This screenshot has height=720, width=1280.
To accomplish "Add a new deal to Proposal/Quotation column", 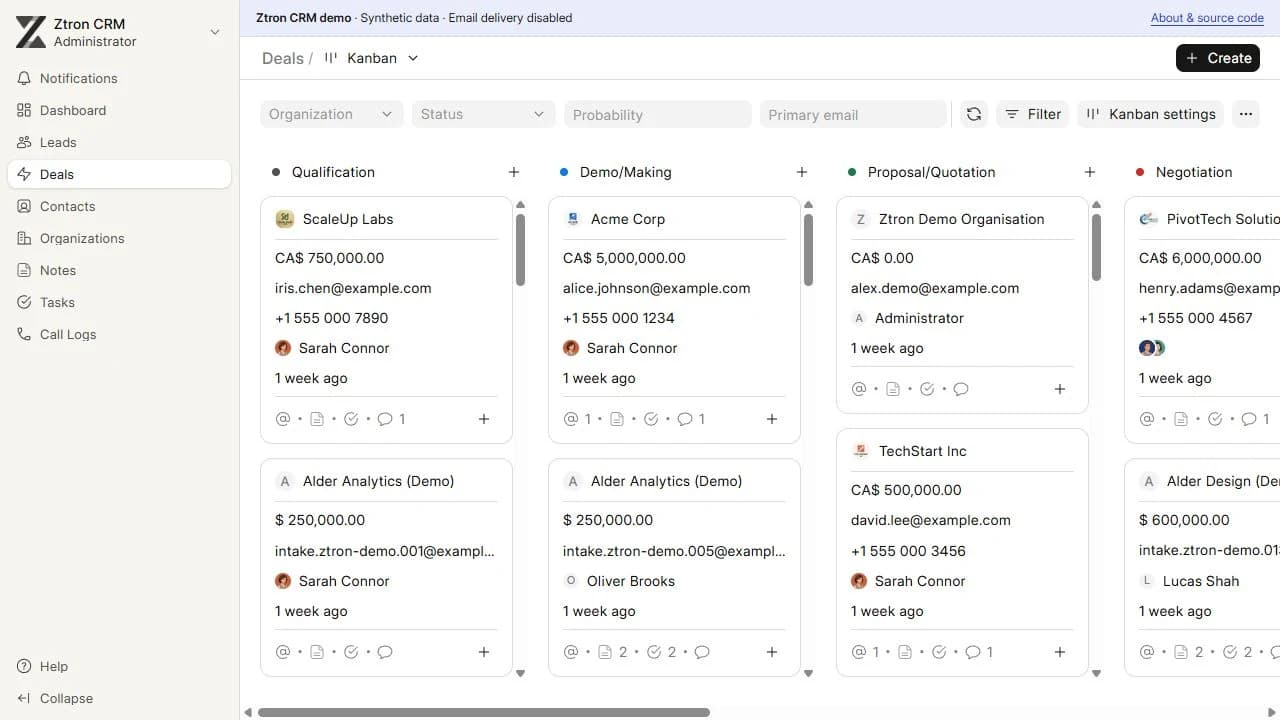I will coord(1090,172).
